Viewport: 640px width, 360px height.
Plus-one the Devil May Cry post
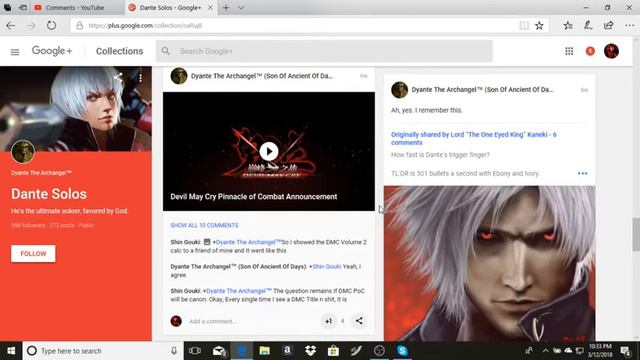click(x=329, y=321)
